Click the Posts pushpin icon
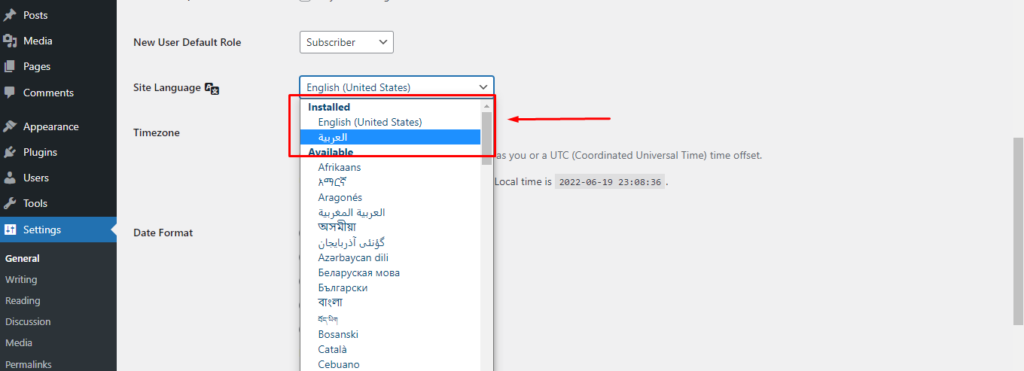 point(10,15)
